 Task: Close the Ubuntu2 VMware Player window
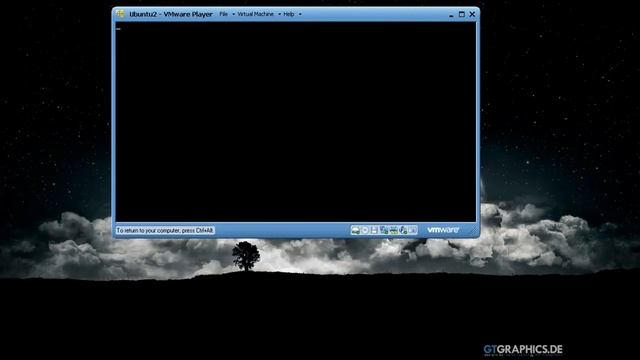(x=472, y=14)
